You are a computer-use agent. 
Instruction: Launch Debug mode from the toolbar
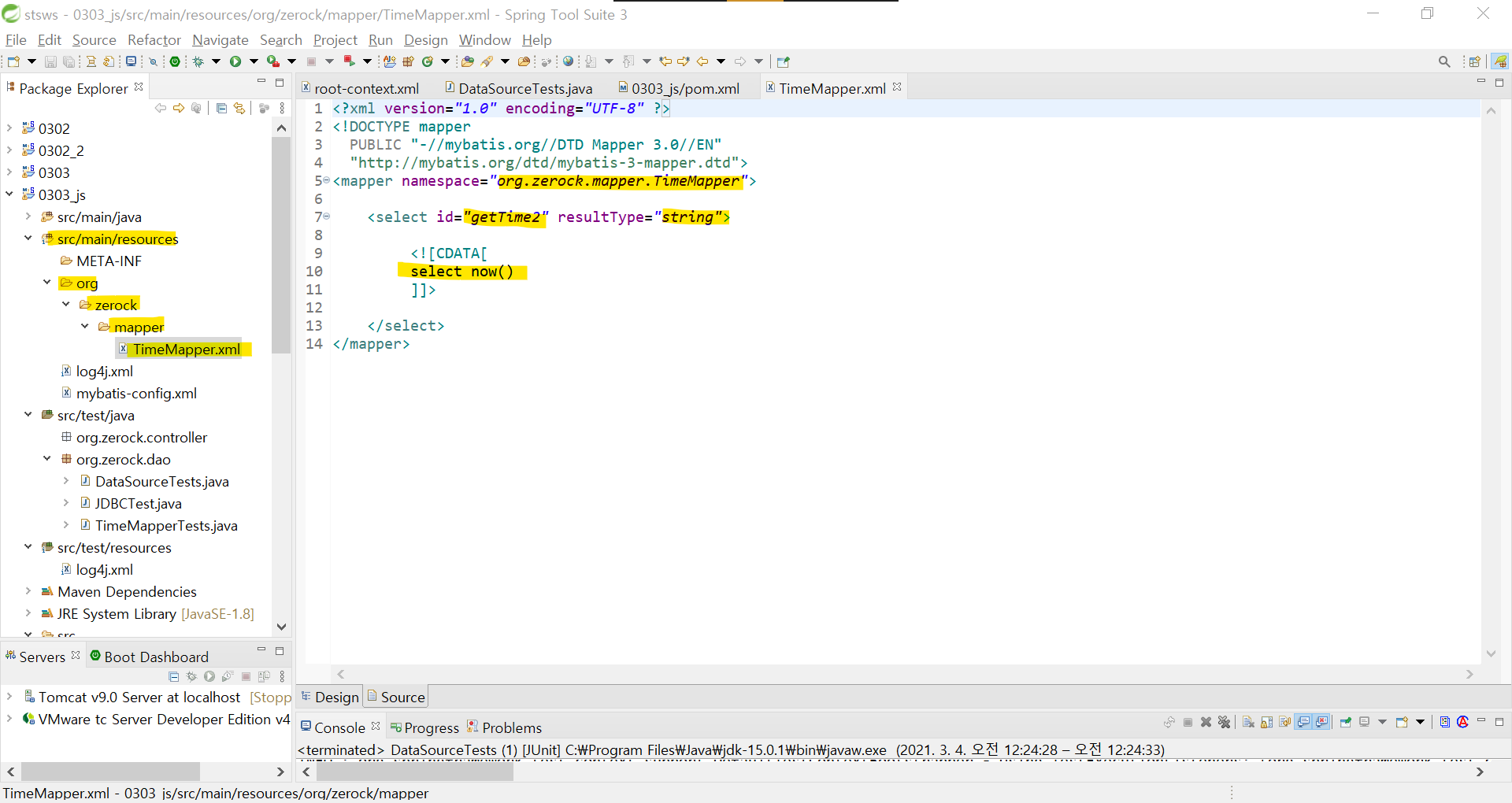coord(198,61)
